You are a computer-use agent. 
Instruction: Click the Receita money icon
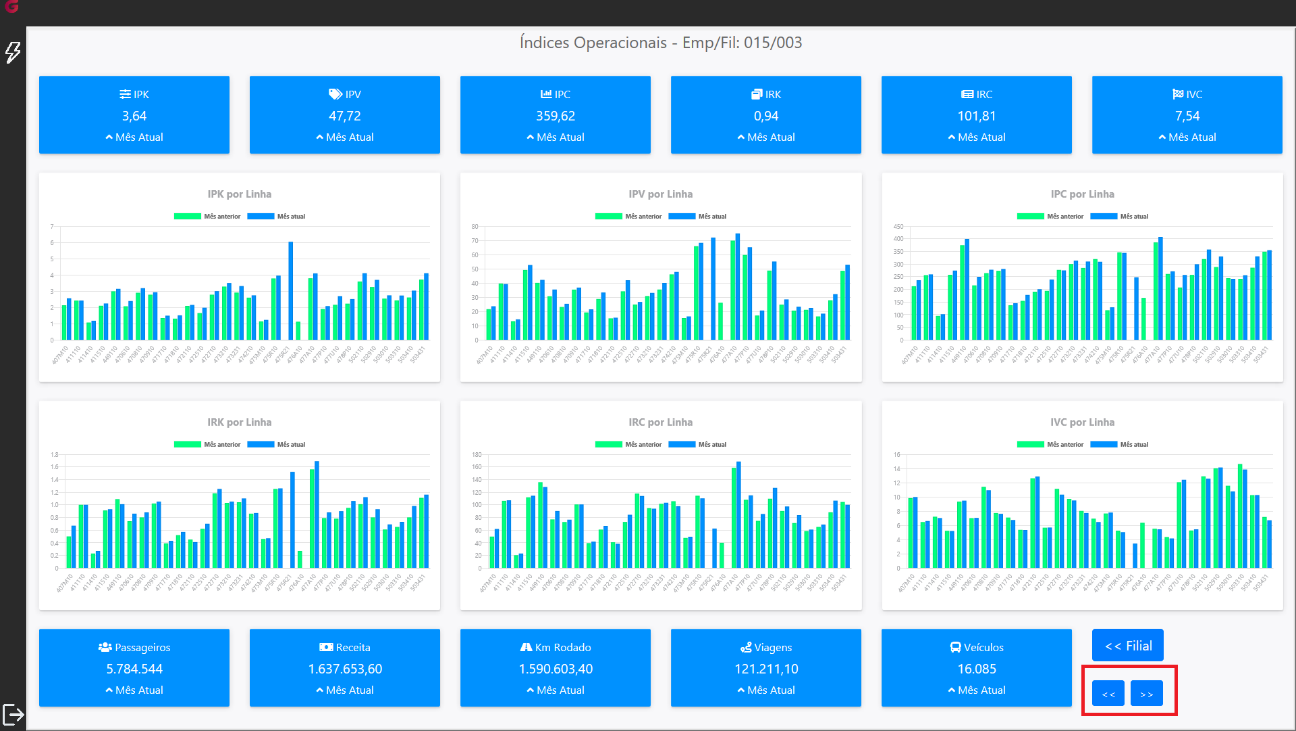coord(325,647)
